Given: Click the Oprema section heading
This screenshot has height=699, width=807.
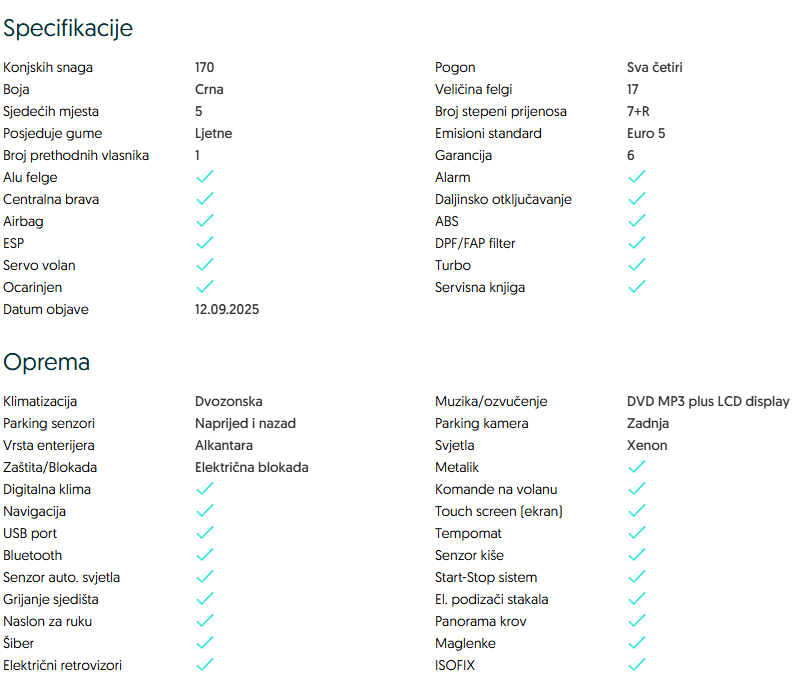Looking at the screenshot, I should click(x=46, y=362).
